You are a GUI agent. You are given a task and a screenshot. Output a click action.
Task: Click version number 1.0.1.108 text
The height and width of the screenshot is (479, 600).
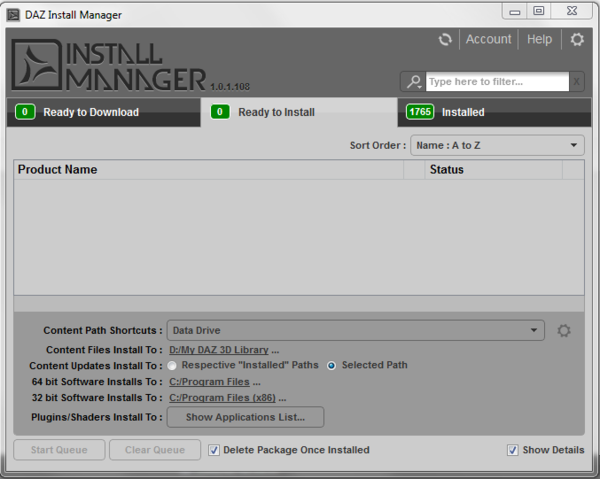230,87
